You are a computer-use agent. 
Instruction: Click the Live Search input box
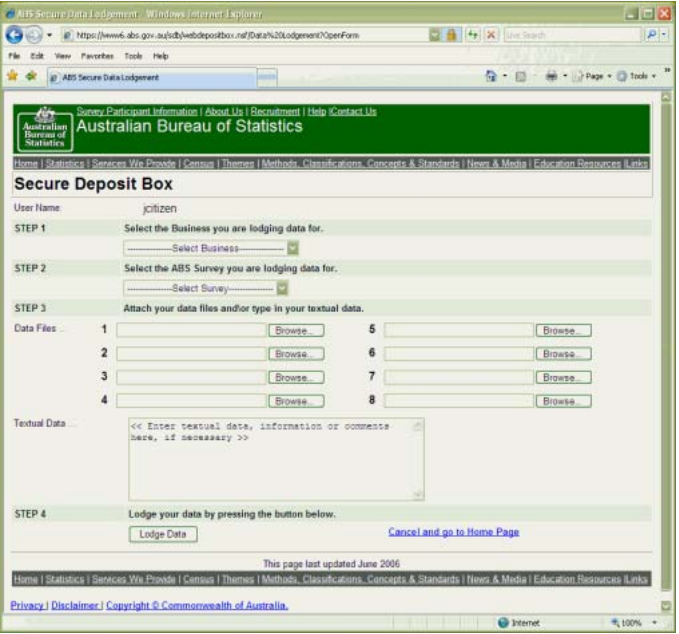572,35
